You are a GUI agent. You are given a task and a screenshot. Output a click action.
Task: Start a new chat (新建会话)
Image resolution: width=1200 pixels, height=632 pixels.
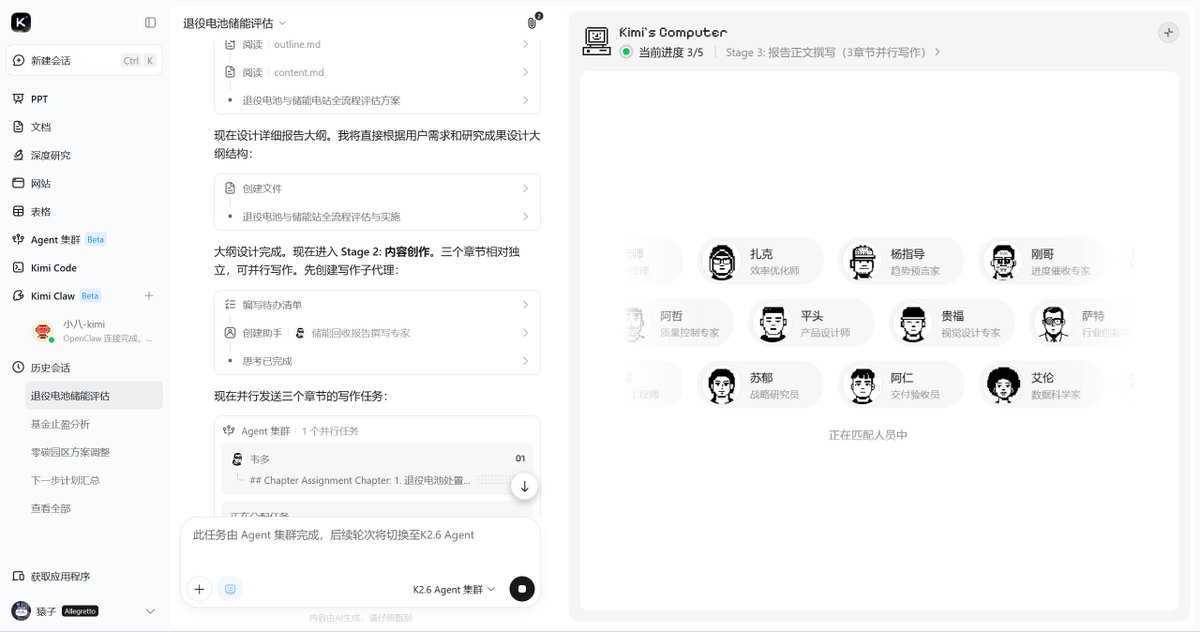pos(84,60)
